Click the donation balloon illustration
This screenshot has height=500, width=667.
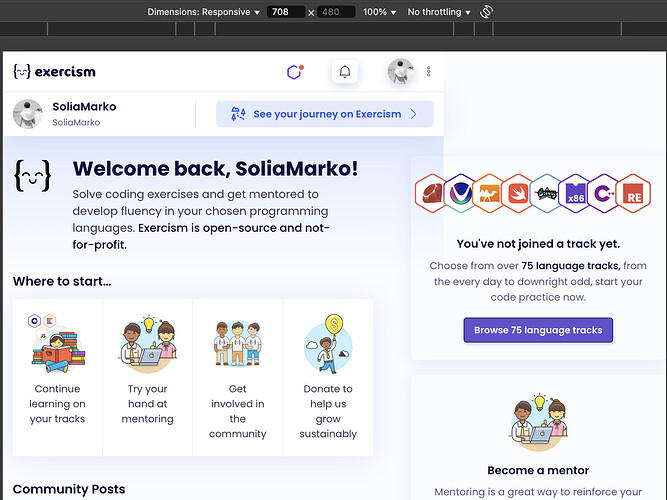coord(328,344)
